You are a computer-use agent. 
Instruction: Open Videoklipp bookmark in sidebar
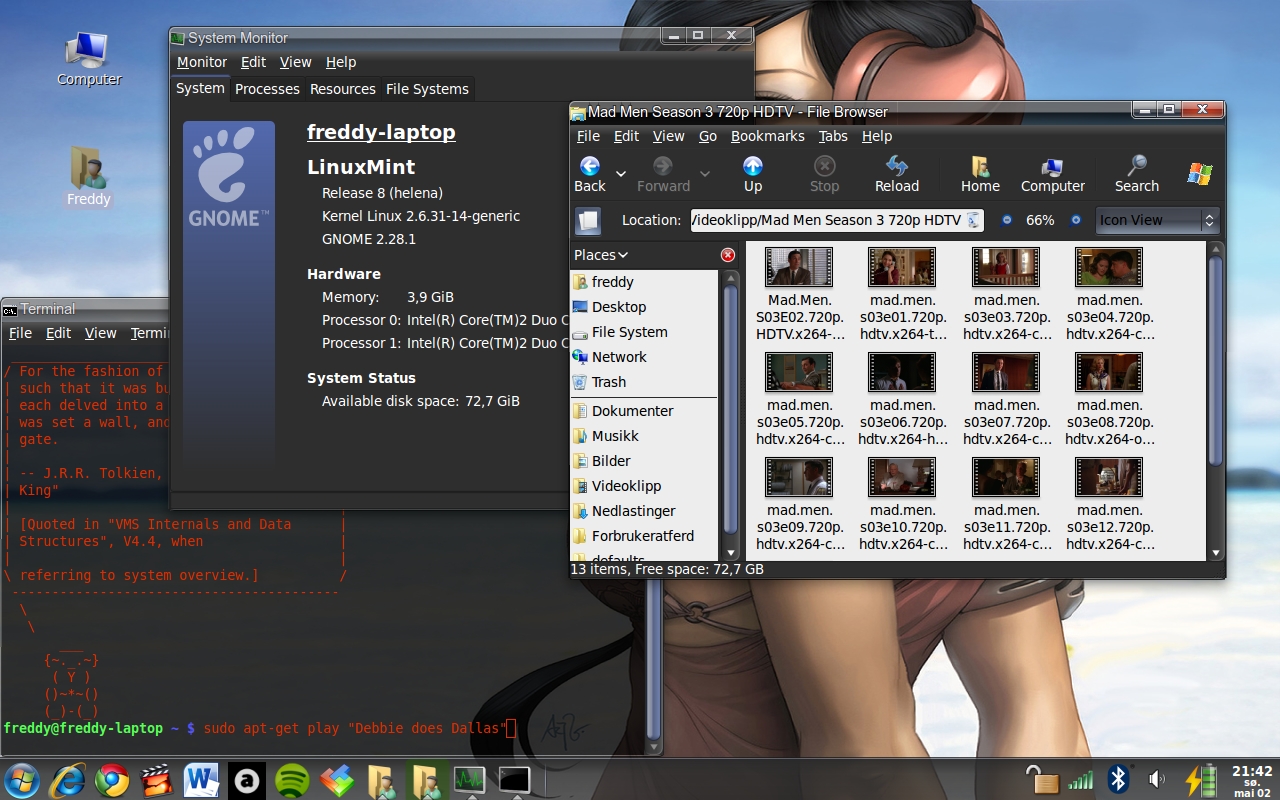pyautogui.click(x=644, y=486)
